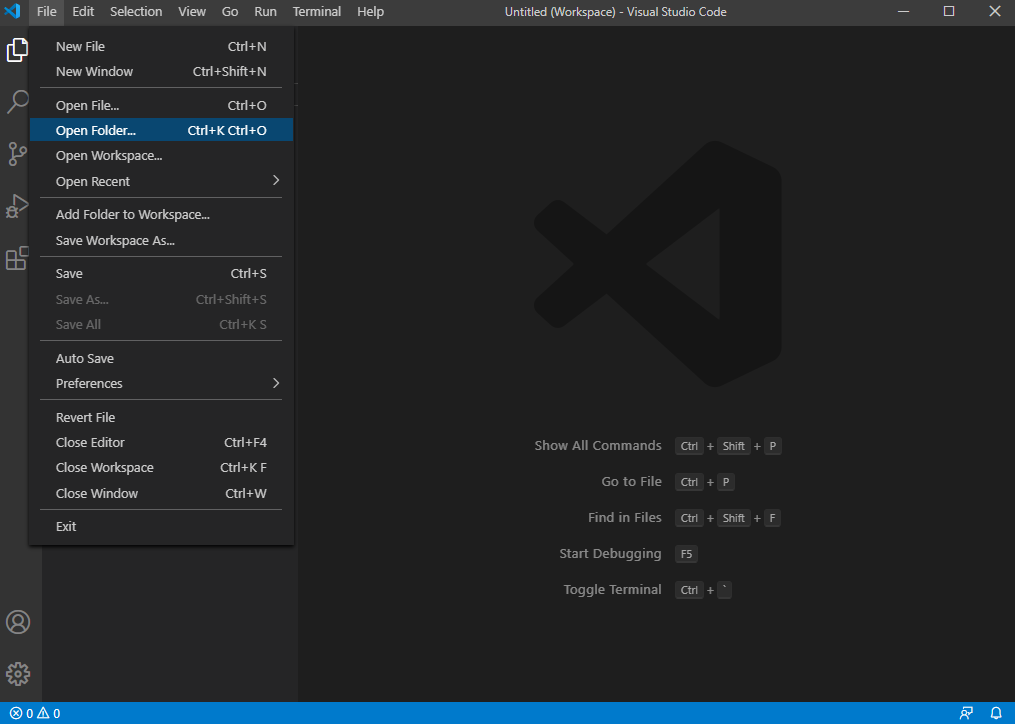The width and height of the screenshot is (1015, 724).
Task: Open the Manage gear icon
Action: pos(17,674)
